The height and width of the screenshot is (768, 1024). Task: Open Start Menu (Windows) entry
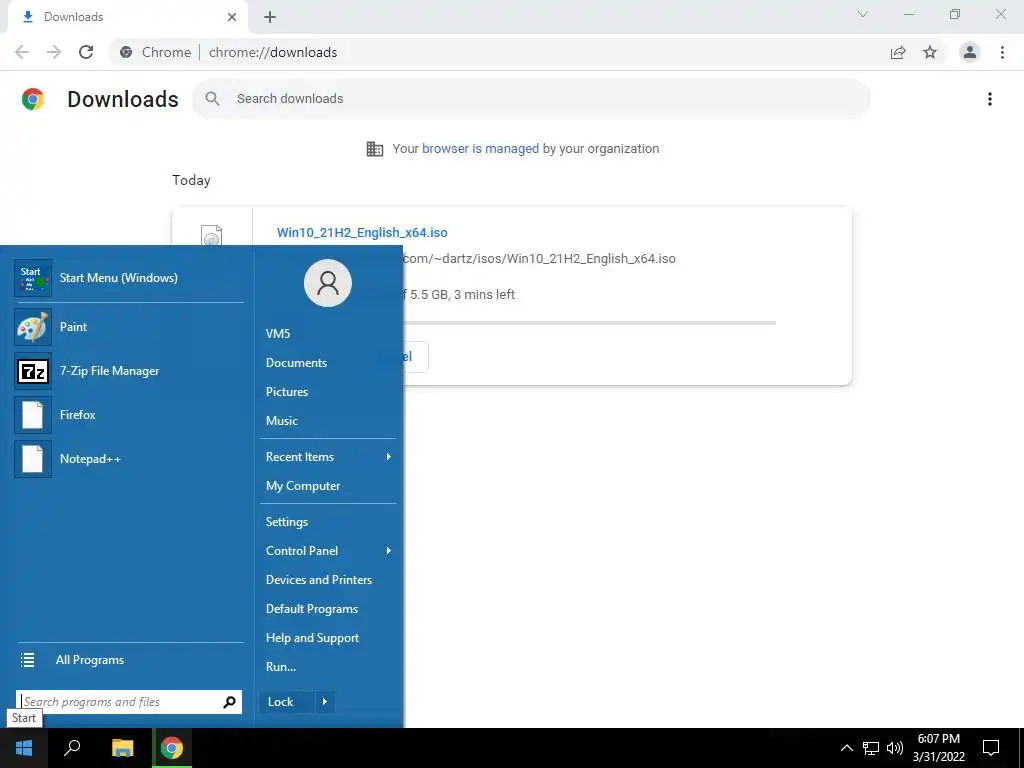pyautogui.click(x=129, y=278)
